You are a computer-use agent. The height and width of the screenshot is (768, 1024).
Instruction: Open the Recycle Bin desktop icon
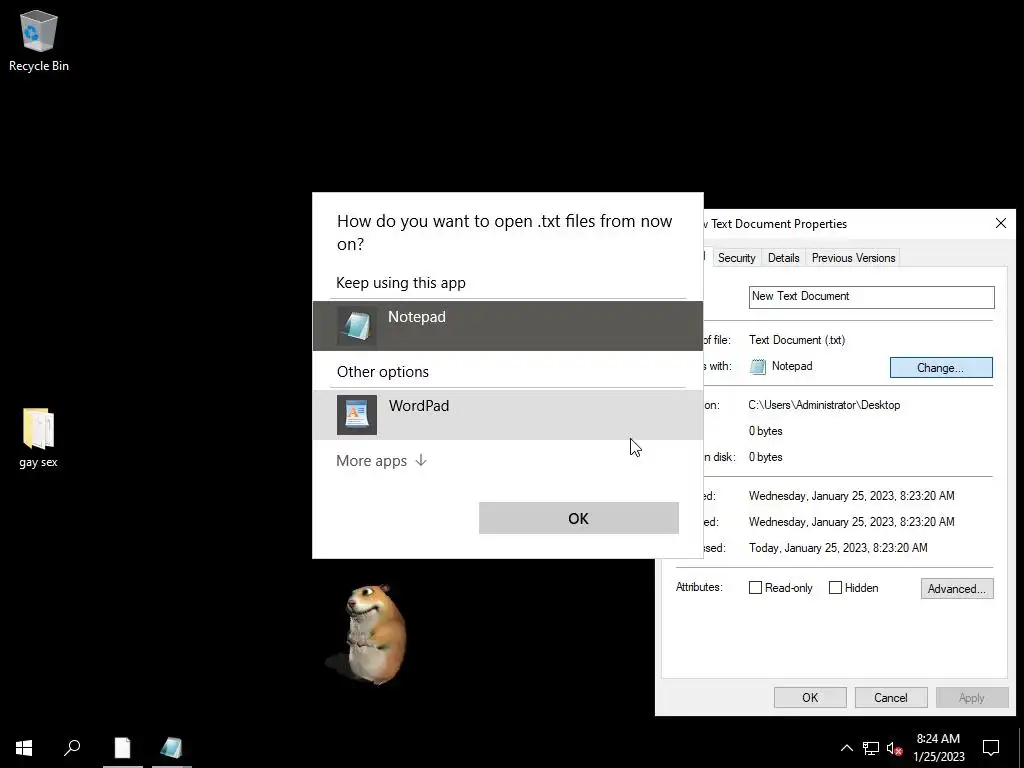click(39, 40)
